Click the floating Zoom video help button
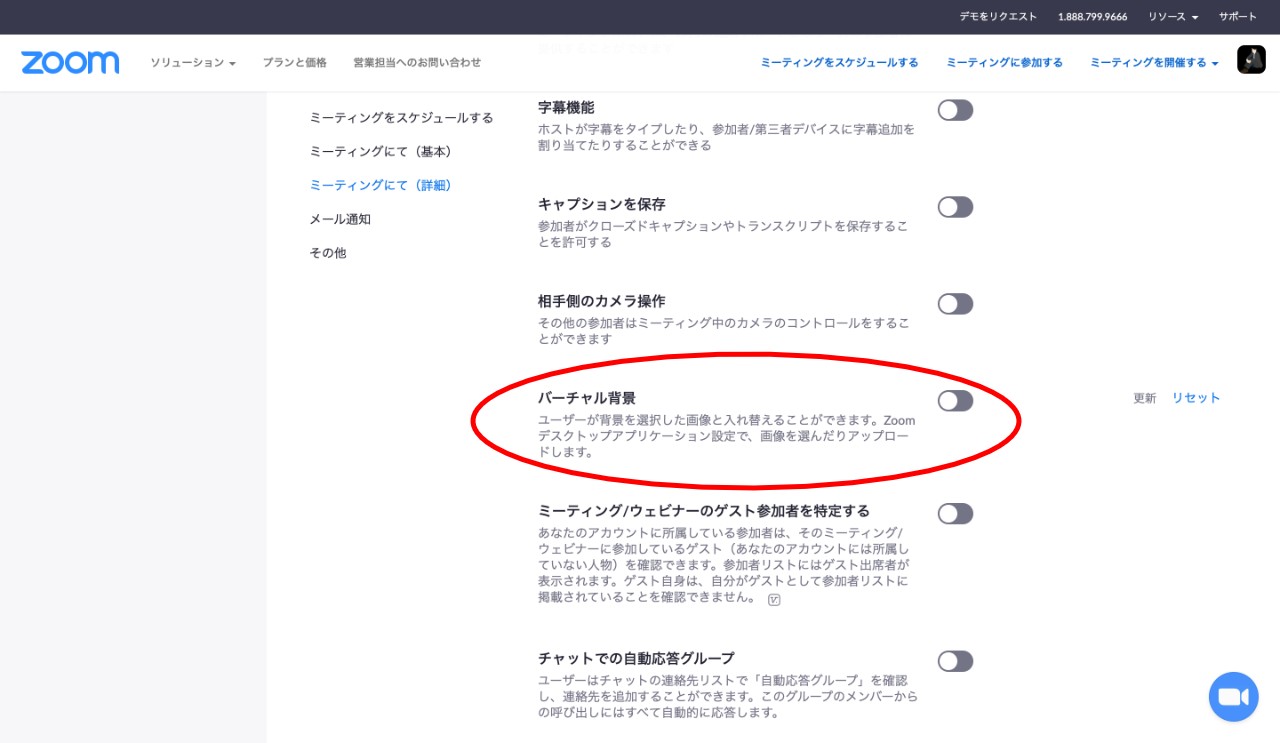The width and height of the screenshot is (1280, 743). (1233, 697)
